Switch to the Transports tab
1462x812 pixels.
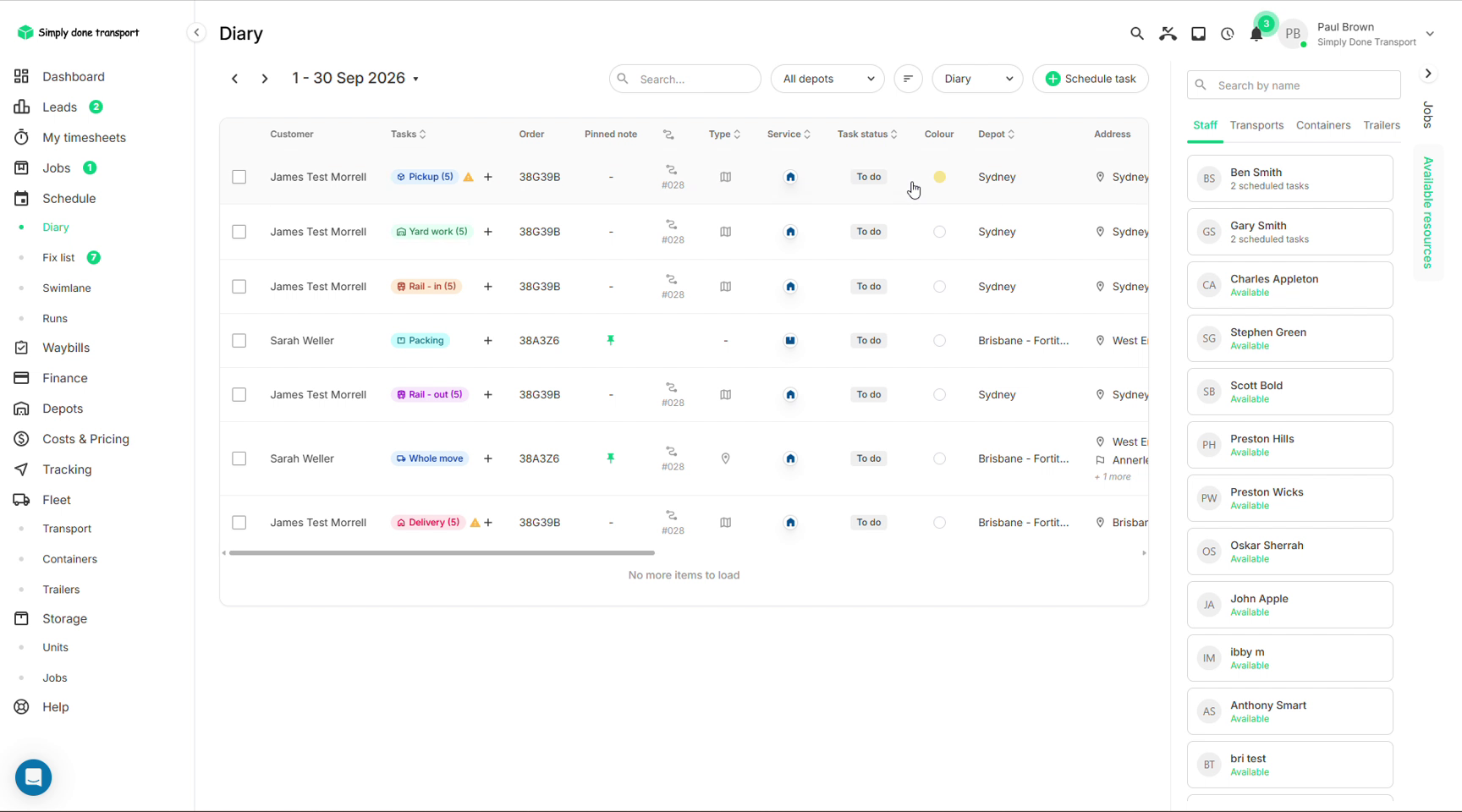coord(1256,125)
